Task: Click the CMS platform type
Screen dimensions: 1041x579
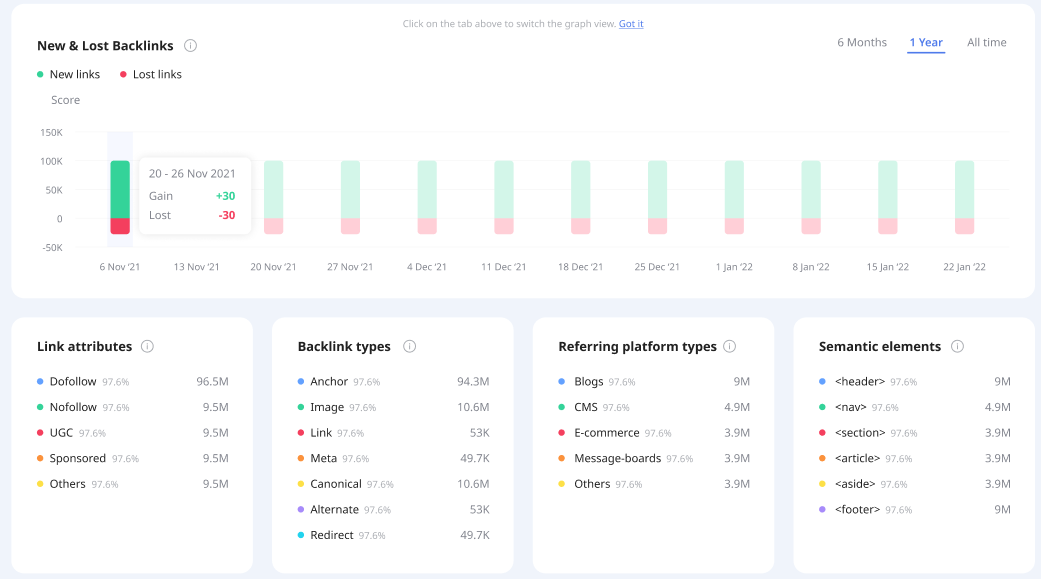Action: pyautogui.click(x=654, y=407)
